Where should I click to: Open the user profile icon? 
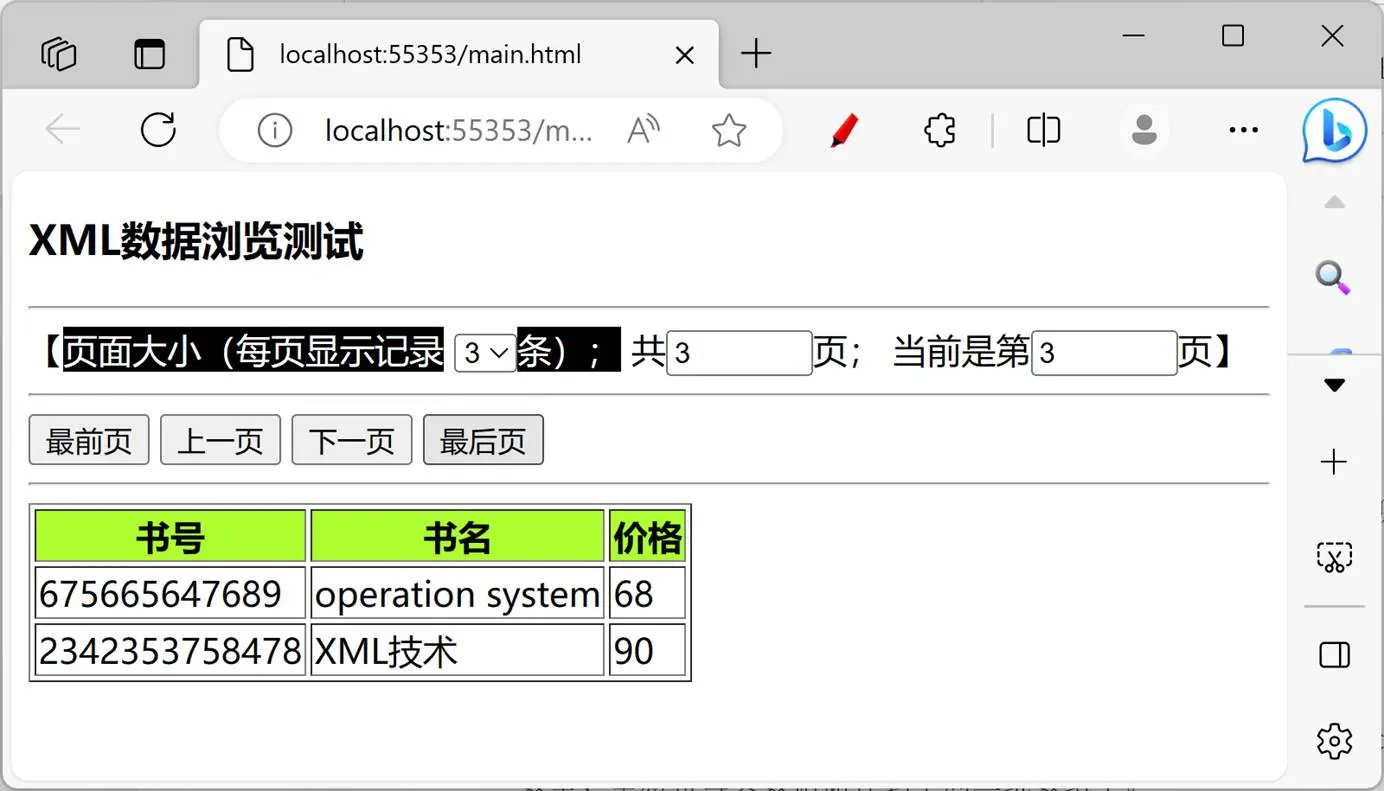click(x=1144, y=130)
